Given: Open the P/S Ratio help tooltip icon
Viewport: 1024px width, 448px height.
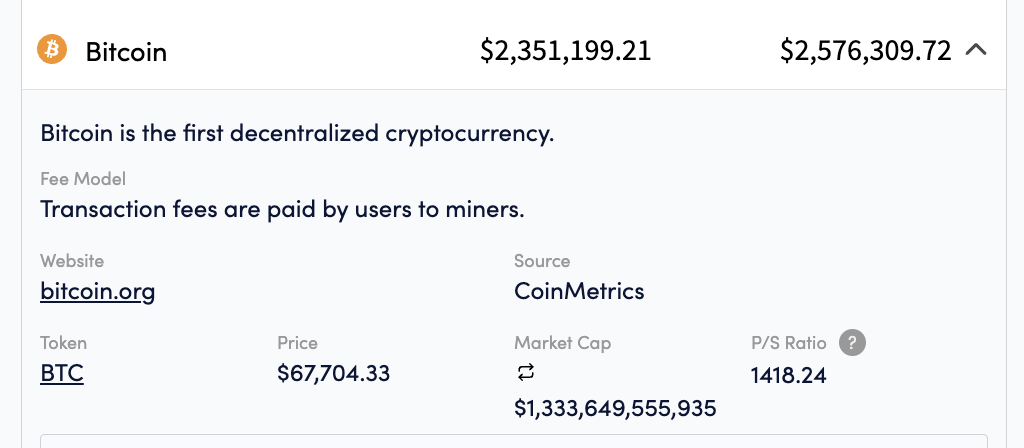Looking at the screenshot, I should click(852, 343).
